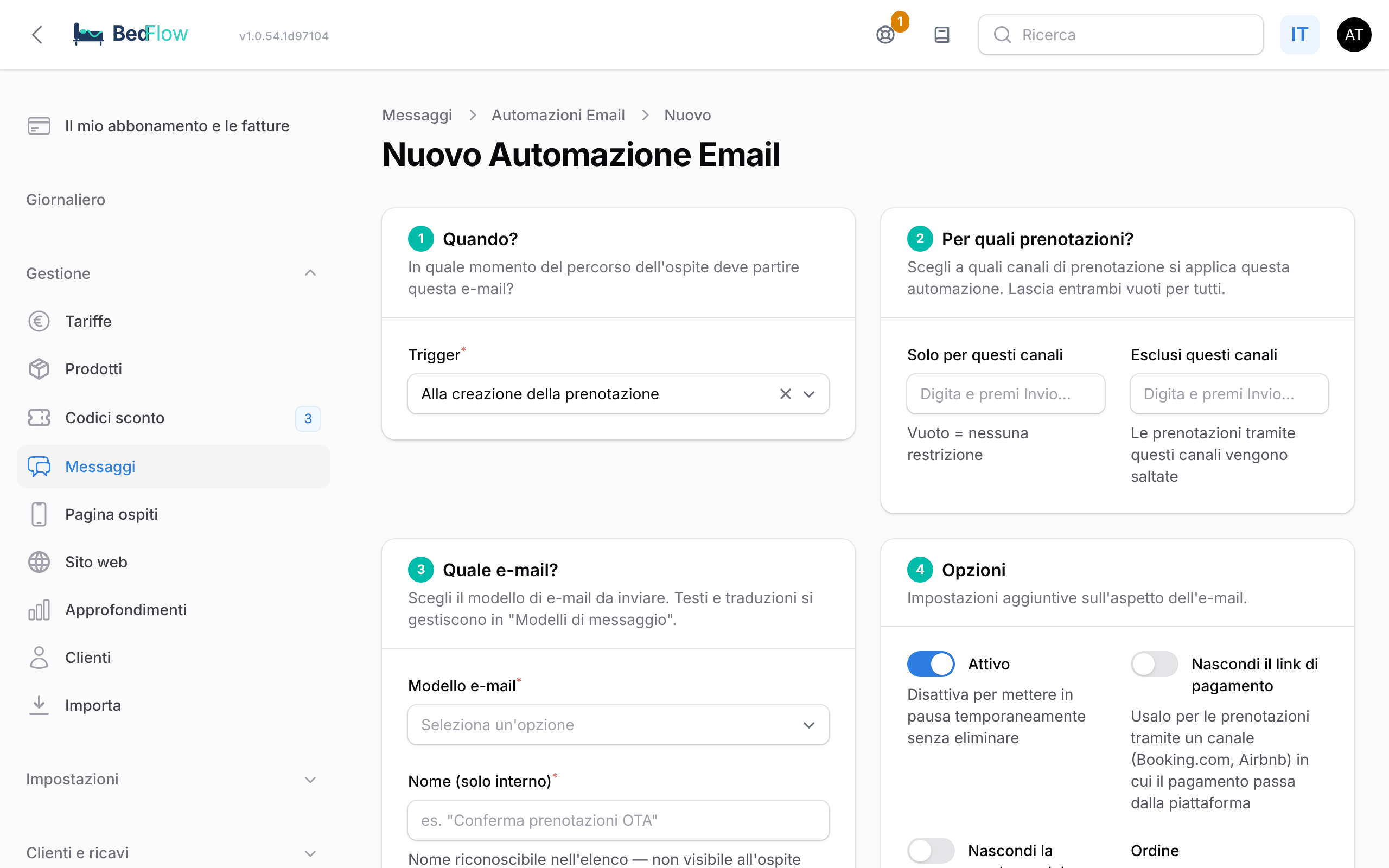Image resolution: width=1389 pixels, height=868 pixels.
Task: Click the Pagina ospiti phone icon
Action: [x=39, y=514]
